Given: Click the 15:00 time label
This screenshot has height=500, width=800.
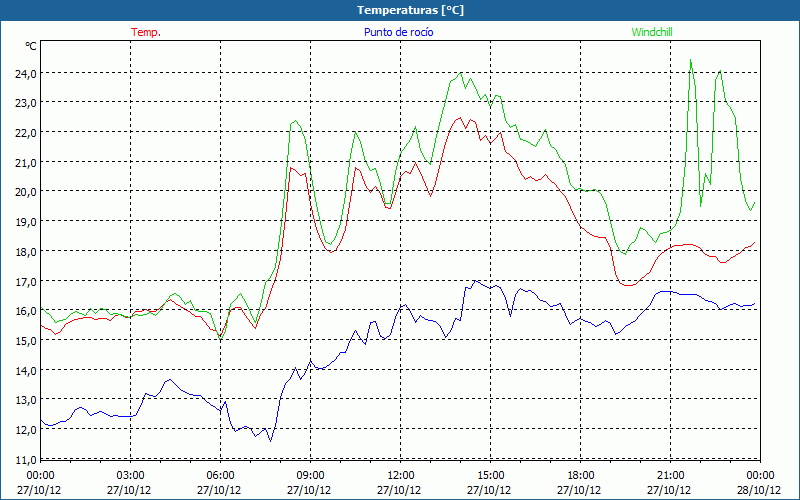Looking at the screenshot, I should click(x=491, y=475).
